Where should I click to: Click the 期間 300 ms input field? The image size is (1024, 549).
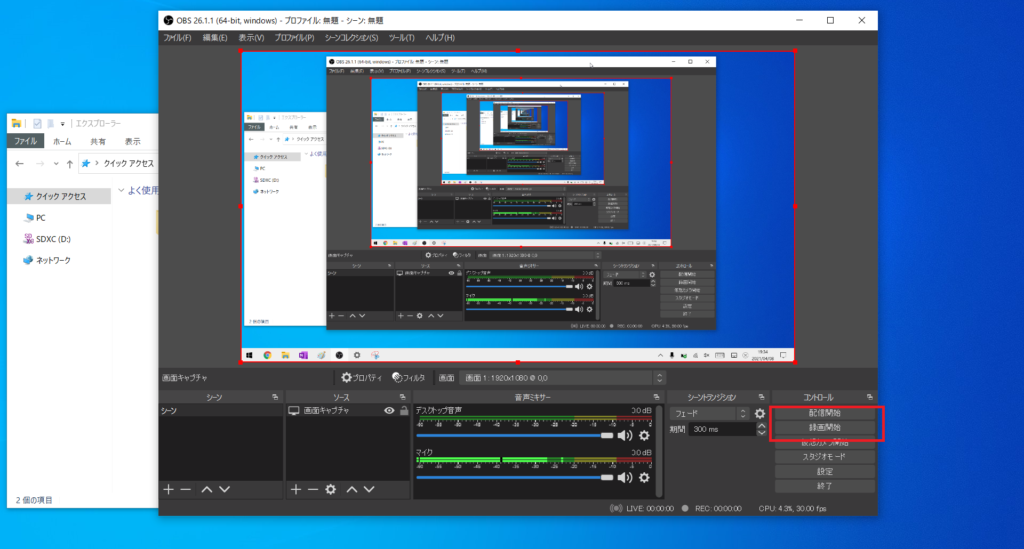pos(722,430)
